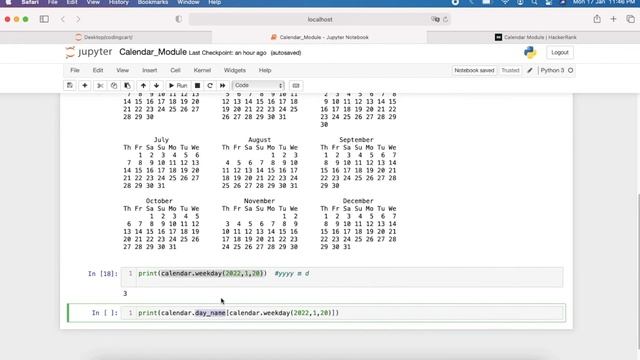The image size is (640, 360).
Task: Open the Safari application menu
Action: pyautogui.click(x=30, y=2)
